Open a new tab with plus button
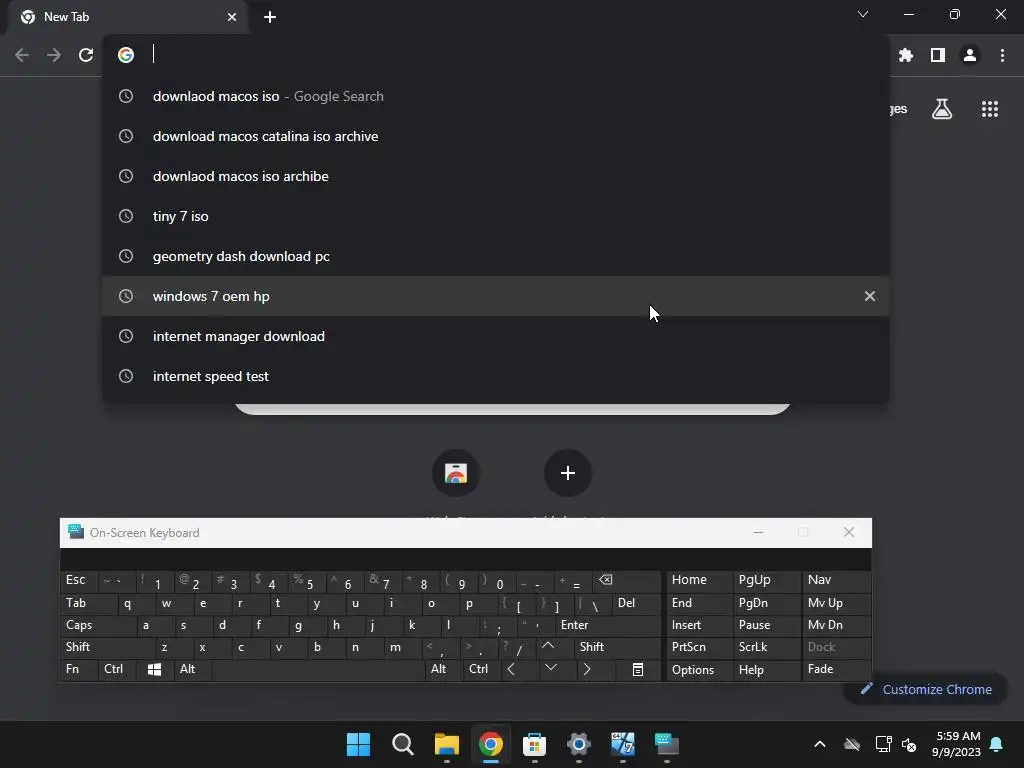Viewport: 1024px width, 768px height. [270, 17]
